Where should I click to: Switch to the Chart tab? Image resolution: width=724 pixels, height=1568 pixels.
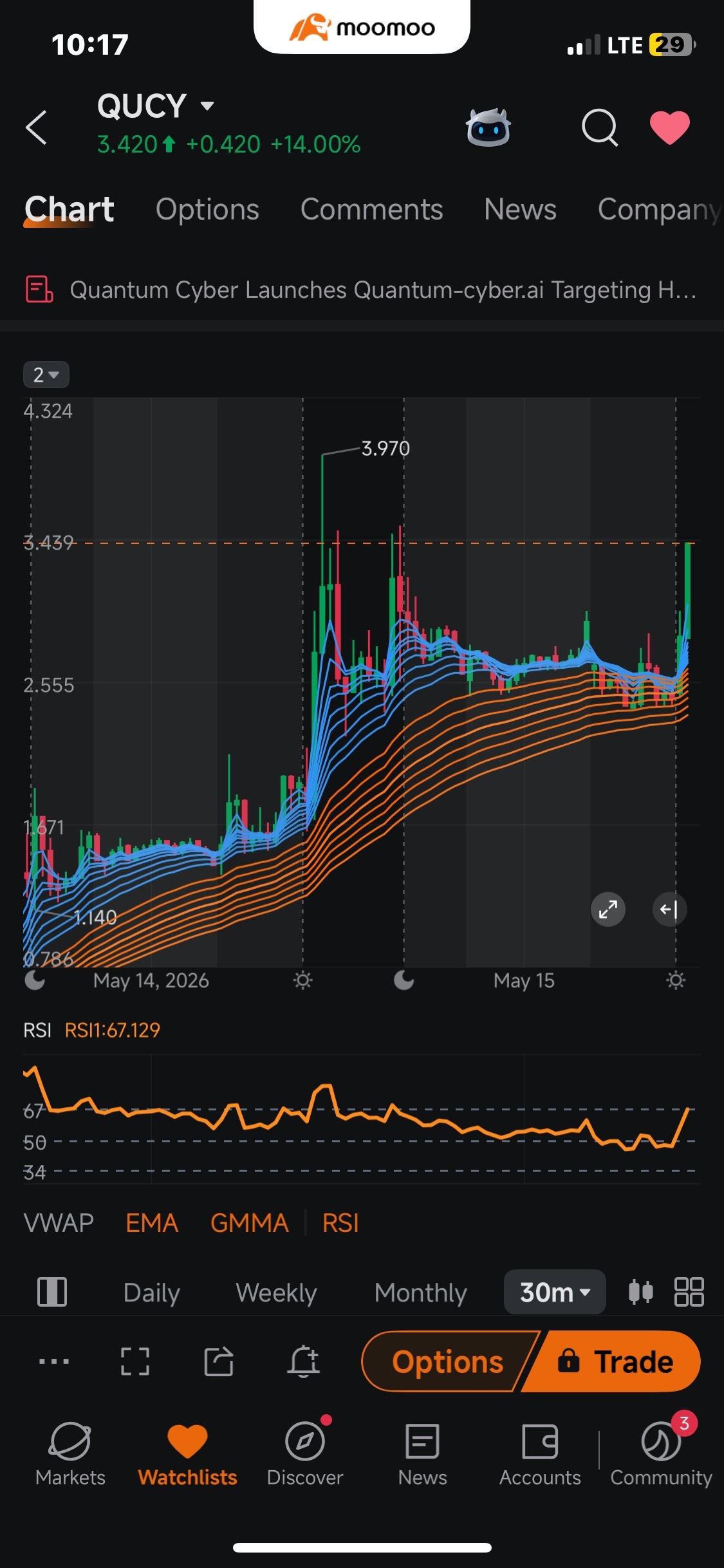[x=69, y=210]
